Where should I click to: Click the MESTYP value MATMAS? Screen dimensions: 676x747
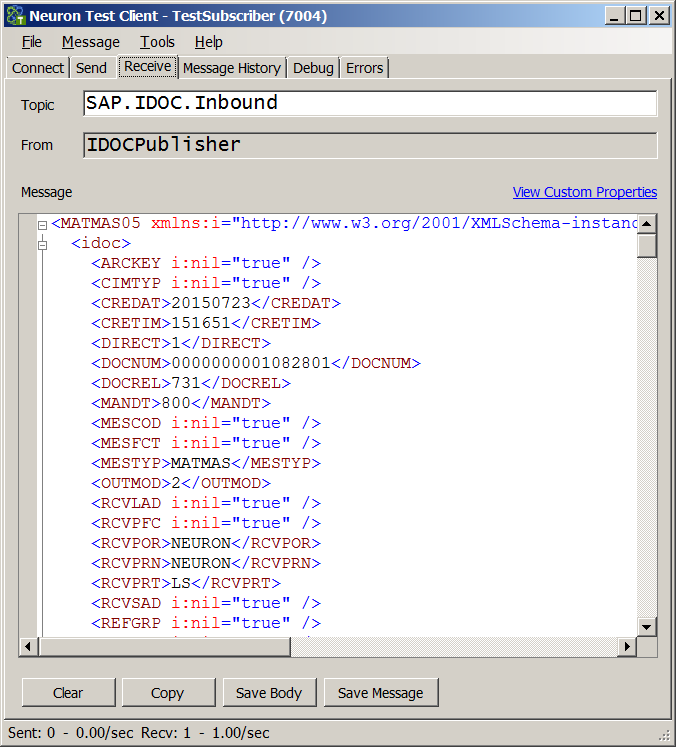201,463
